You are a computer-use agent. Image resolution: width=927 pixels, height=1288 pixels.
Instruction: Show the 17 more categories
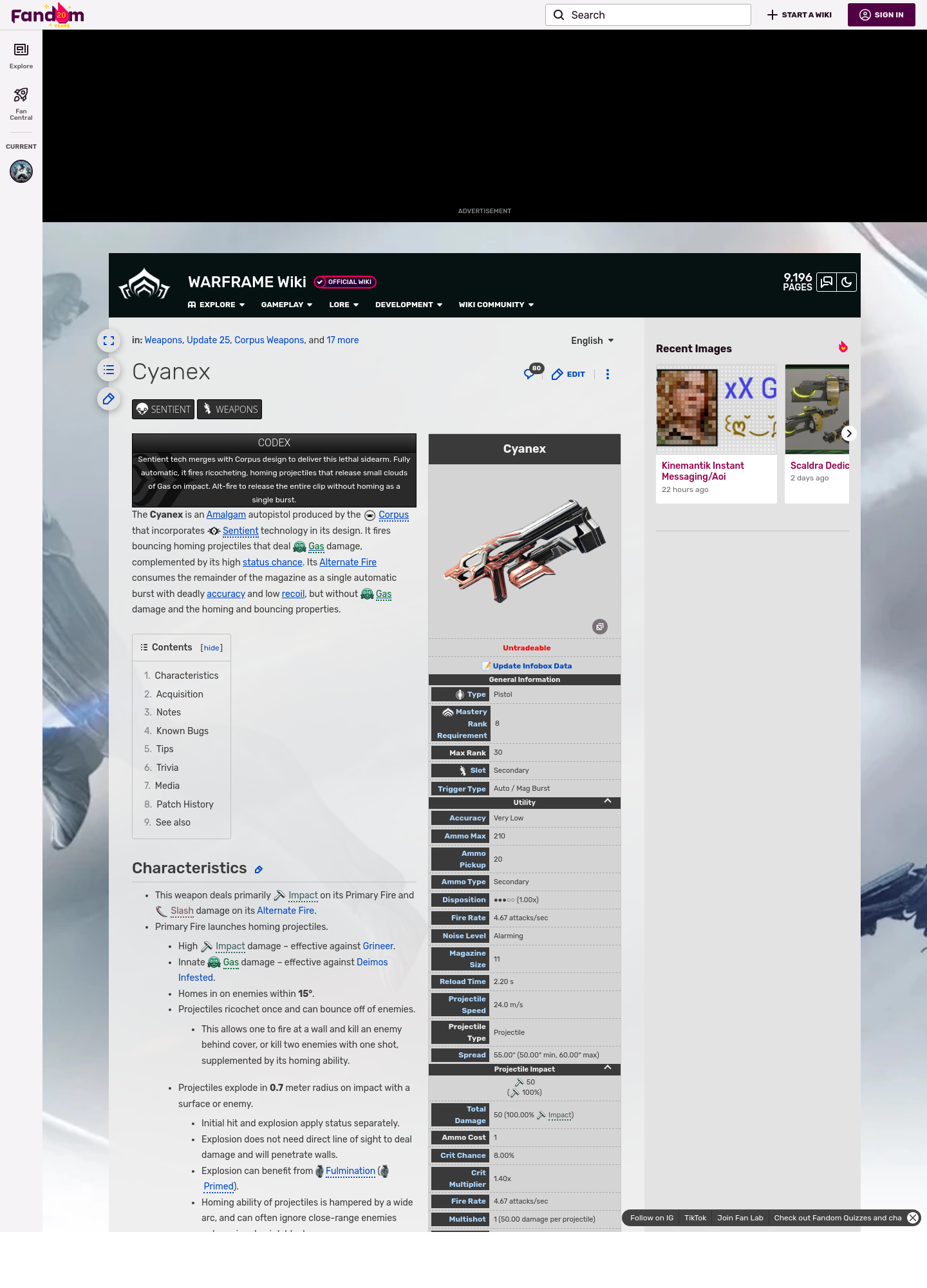point(342,340)
